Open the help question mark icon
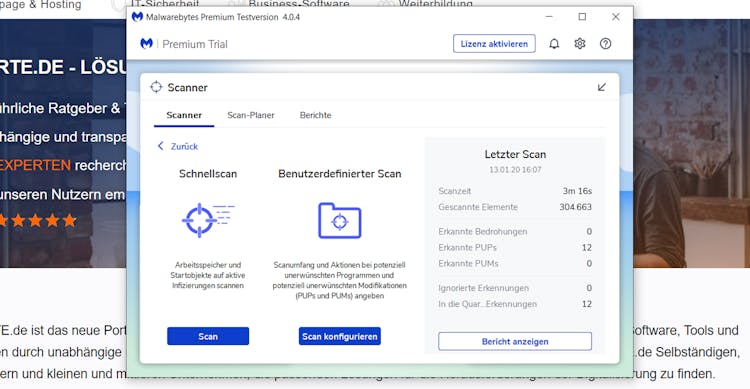Screen dimensions: 750x389 [x=605, y=44]
